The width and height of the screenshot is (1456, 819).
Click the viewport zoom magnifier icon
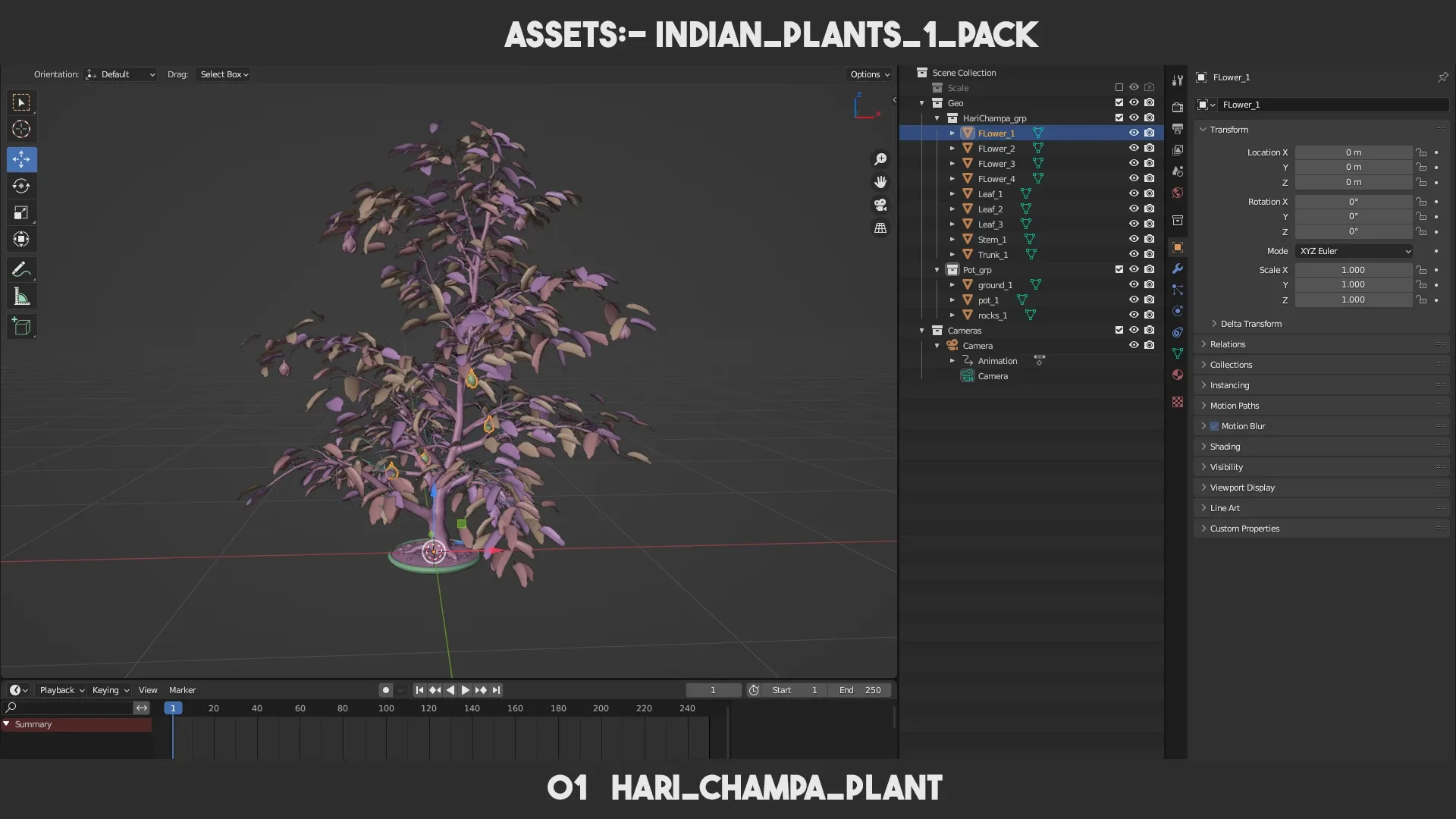pyautogui.click(x=880, y=159)
